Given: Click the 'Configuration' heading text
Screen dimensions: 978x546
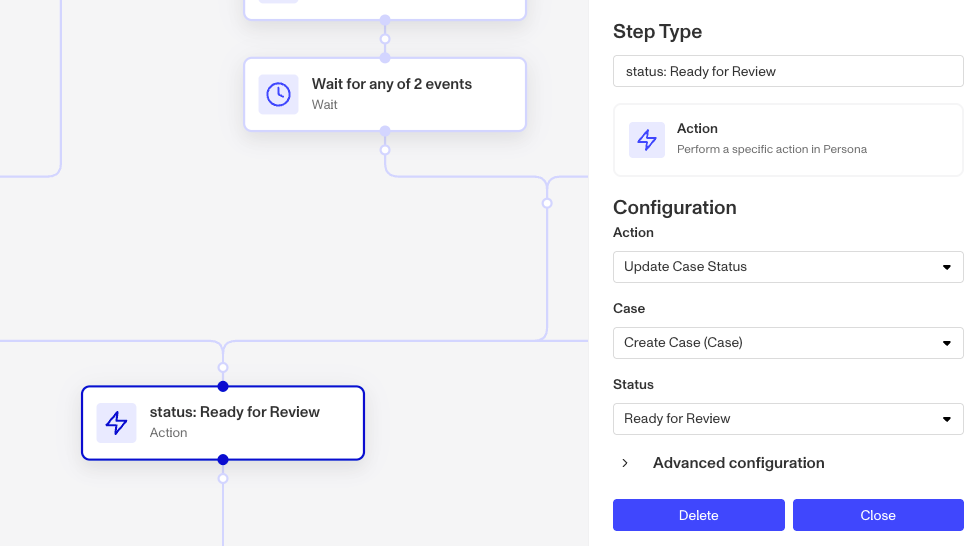Looking at the screenshot, I should (674, 207).
